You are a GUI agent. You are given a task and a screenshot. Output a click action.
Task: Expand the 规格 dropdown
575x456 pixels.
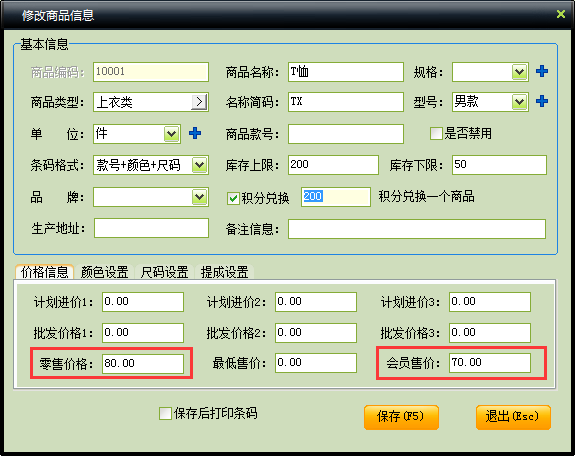point(519,72)
